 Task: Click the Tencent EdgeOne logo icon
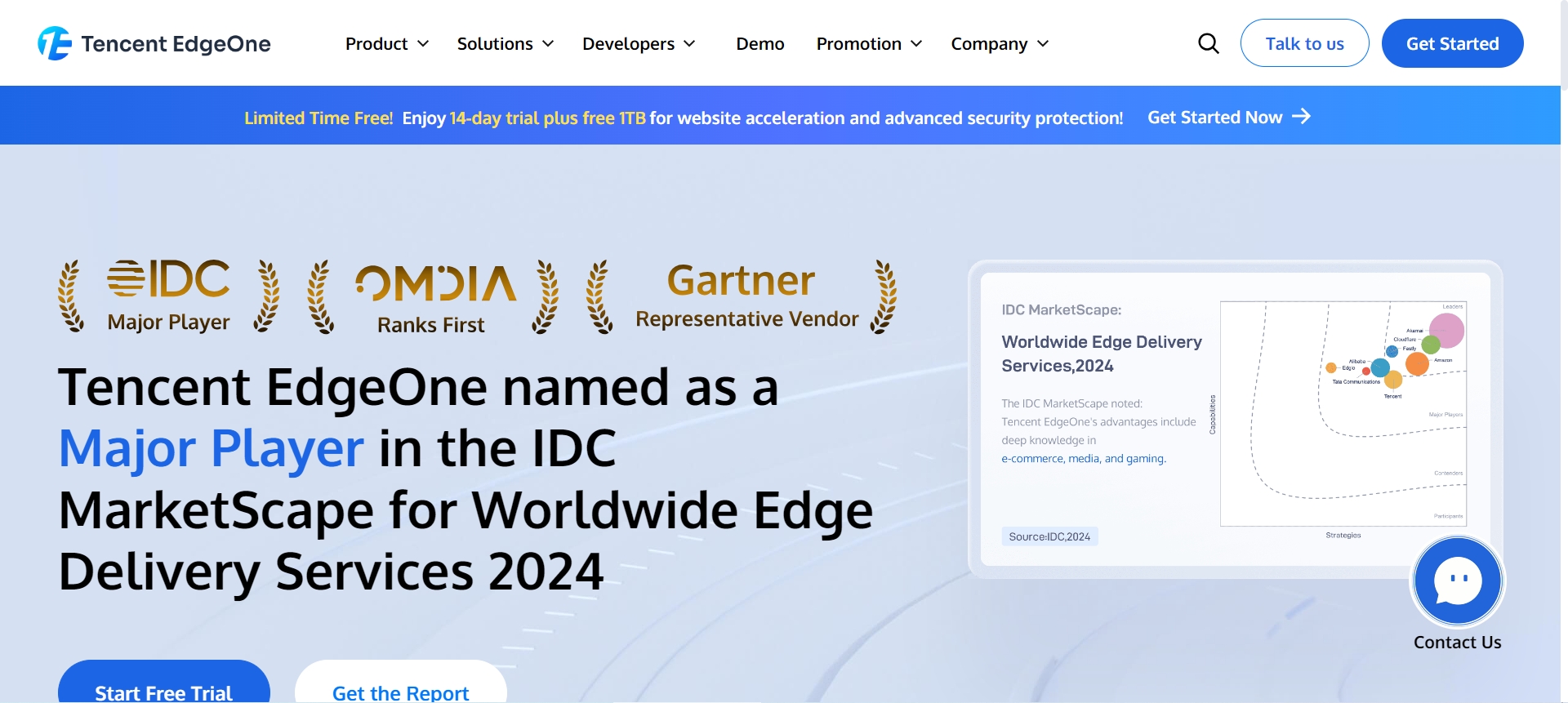pos(55,43)
